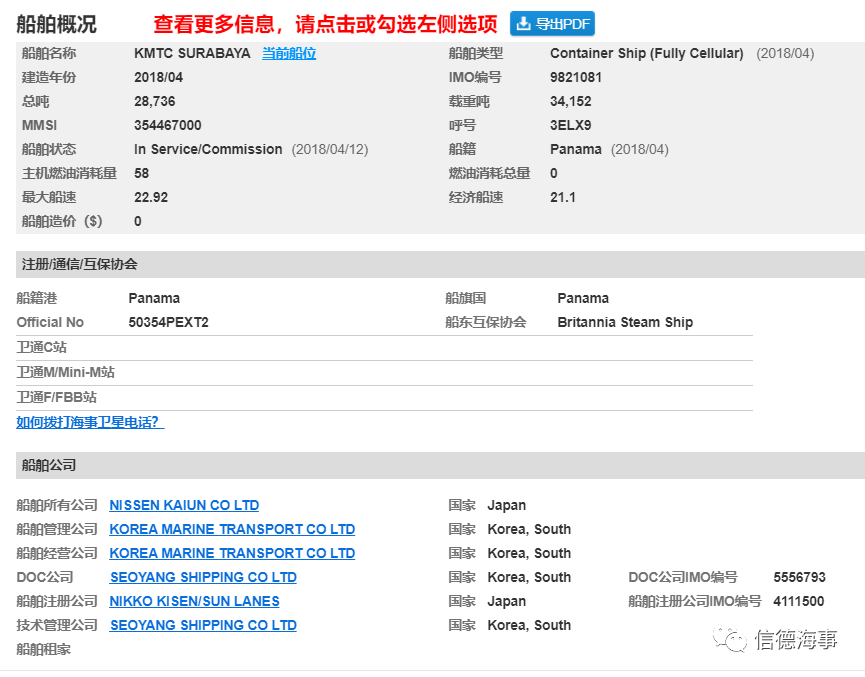Select the build date 2018/04
This screenshot has height=677, width=865.
(158, 77)
